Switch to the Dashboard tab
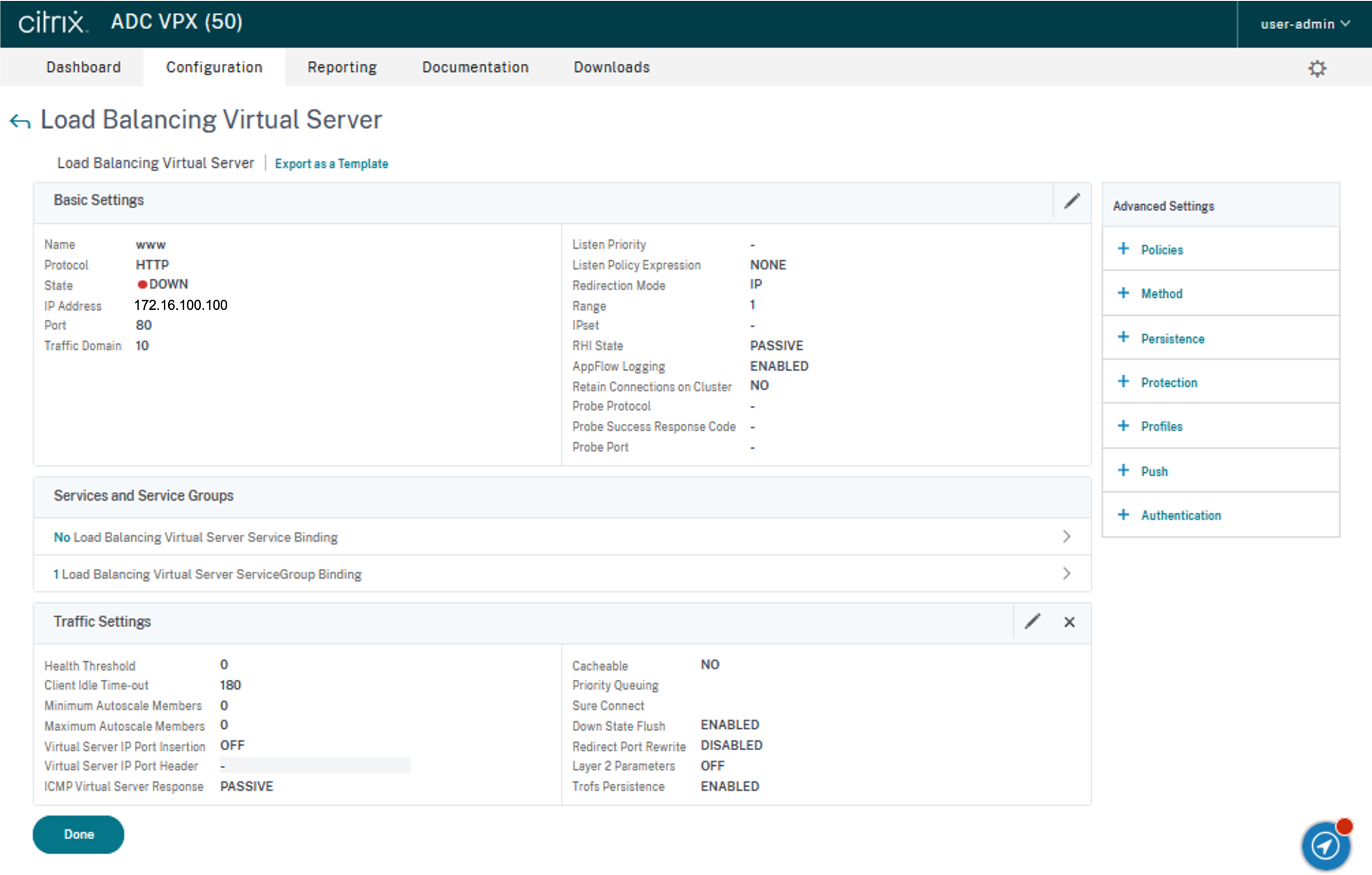The image size is (1372, 875). (x=84, y=67)
